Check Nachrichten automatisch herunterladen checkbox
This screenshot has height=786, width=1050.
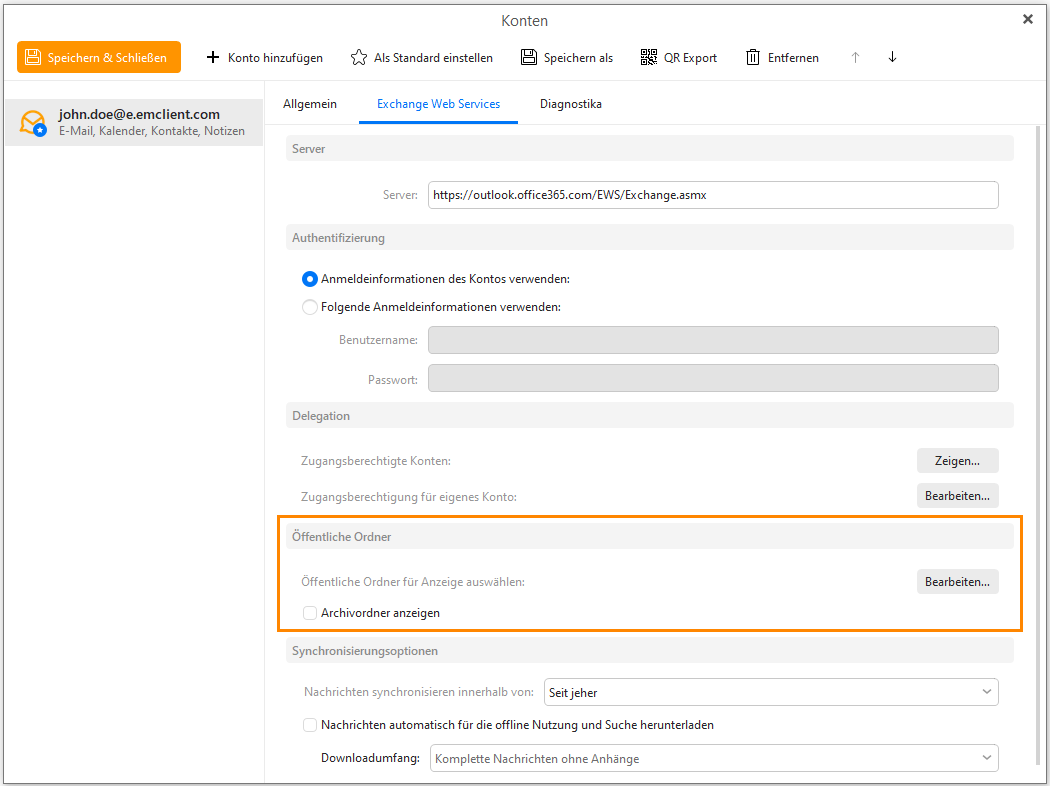[x=310, y=725]
